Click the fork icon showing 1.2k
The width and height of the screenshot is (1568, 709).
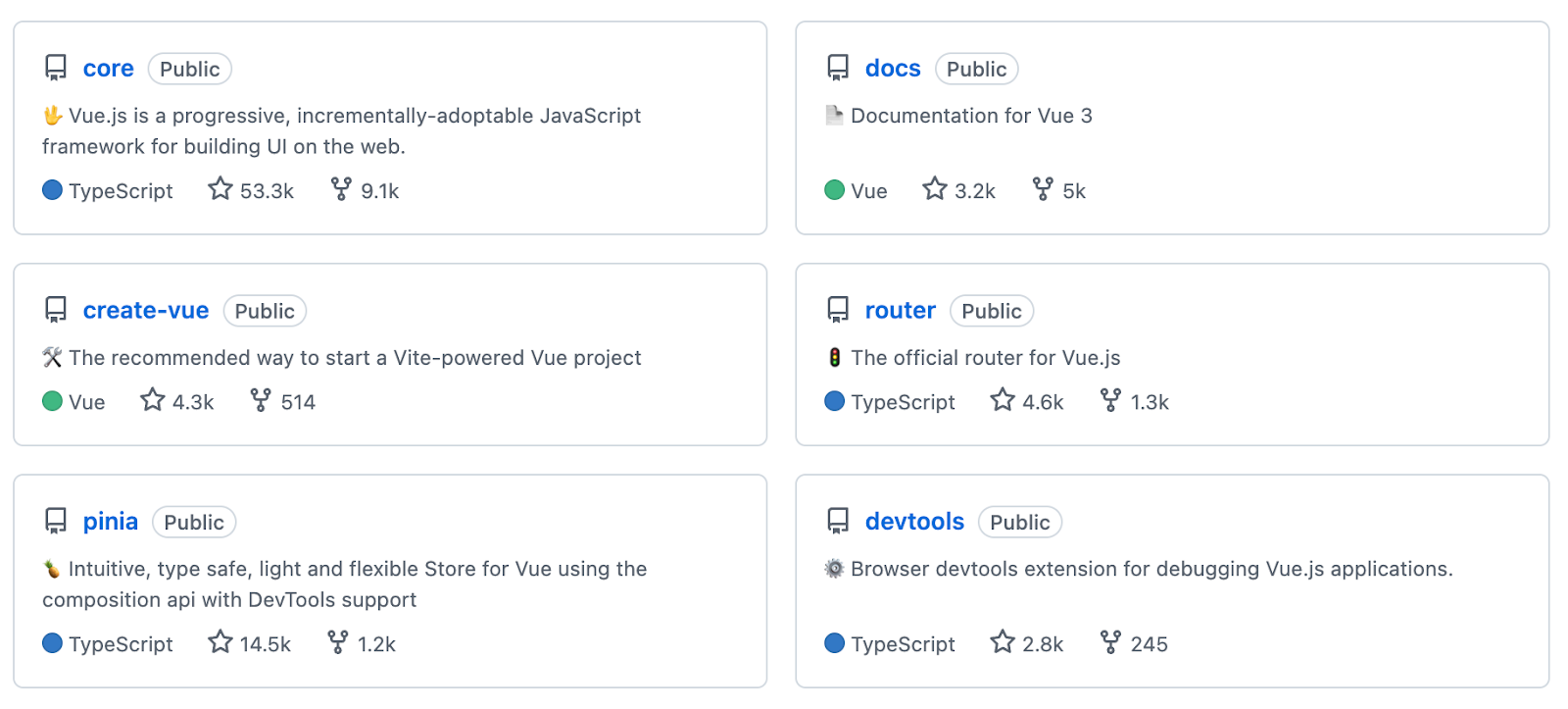coord(338,641)
